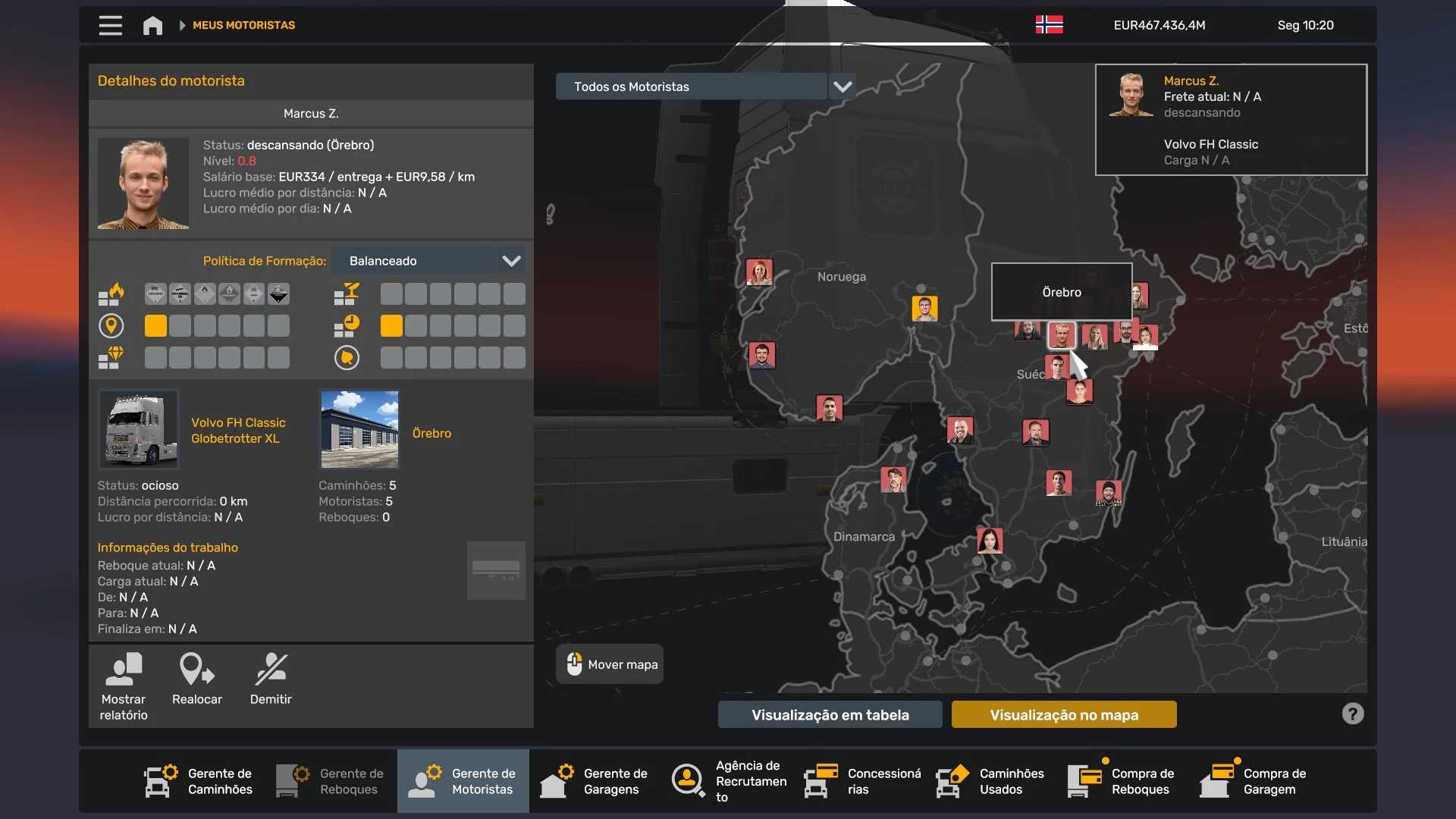Switch to Visualização no mapa
This screenshot has height=819, width=1456.
point(1063,714)
